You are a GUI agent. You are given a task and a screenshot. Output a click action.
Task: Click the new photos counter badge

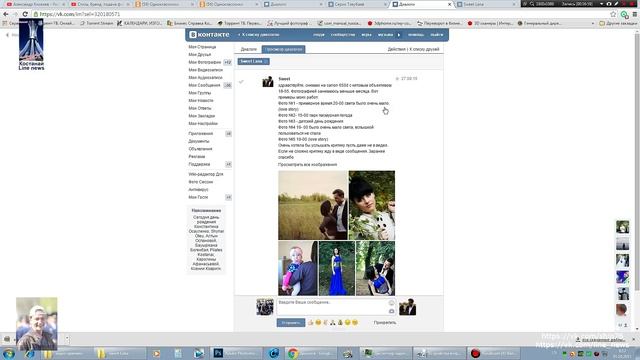pos(228,62)
